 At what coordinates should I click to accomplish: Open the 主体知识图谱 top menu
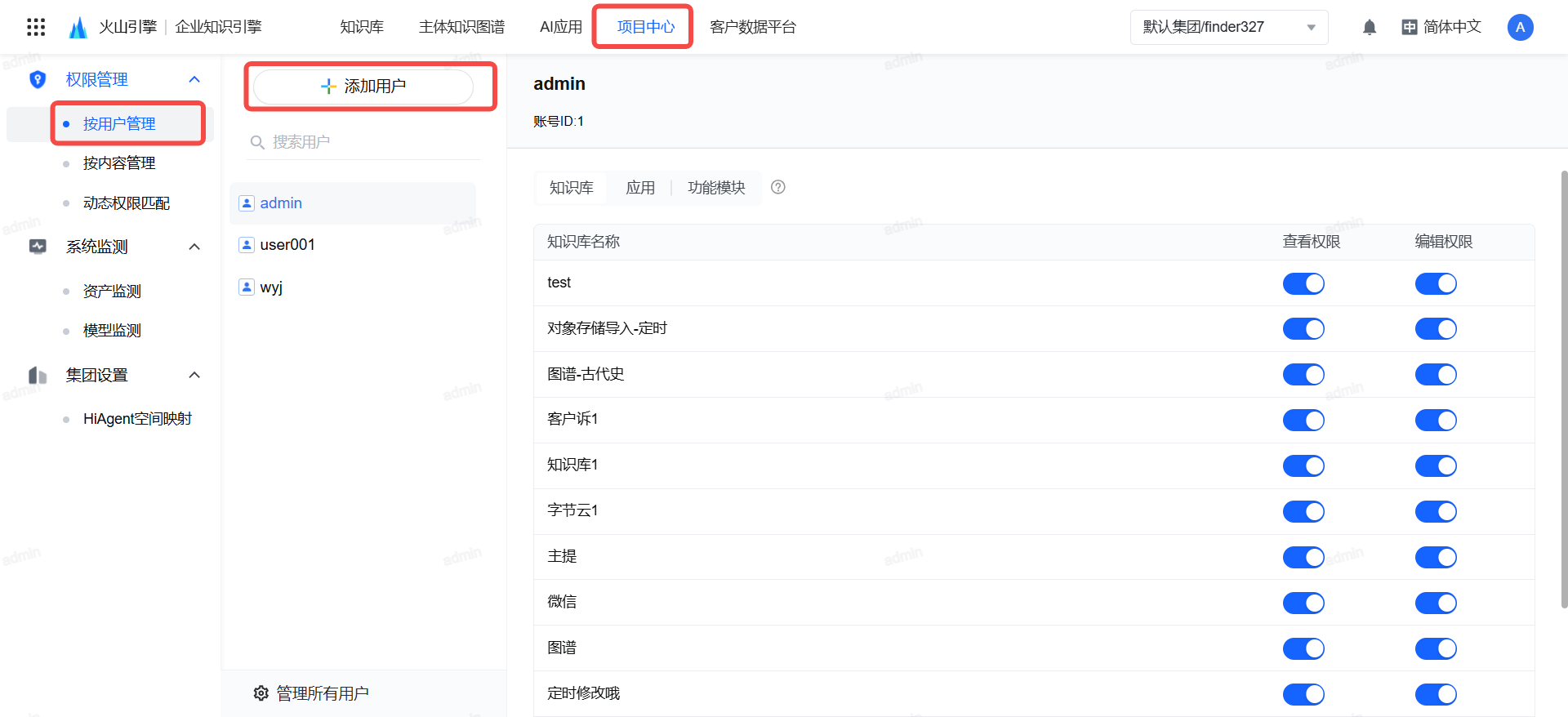click(461, 27)
